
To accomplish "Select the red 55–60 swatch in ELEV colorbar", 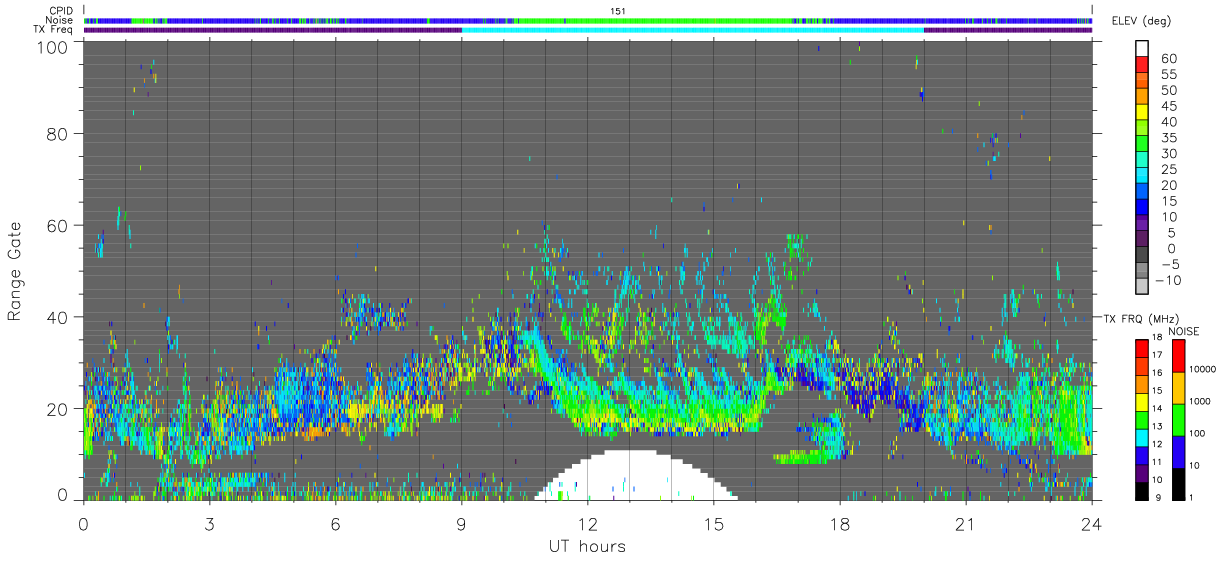I will point(1142,65).
